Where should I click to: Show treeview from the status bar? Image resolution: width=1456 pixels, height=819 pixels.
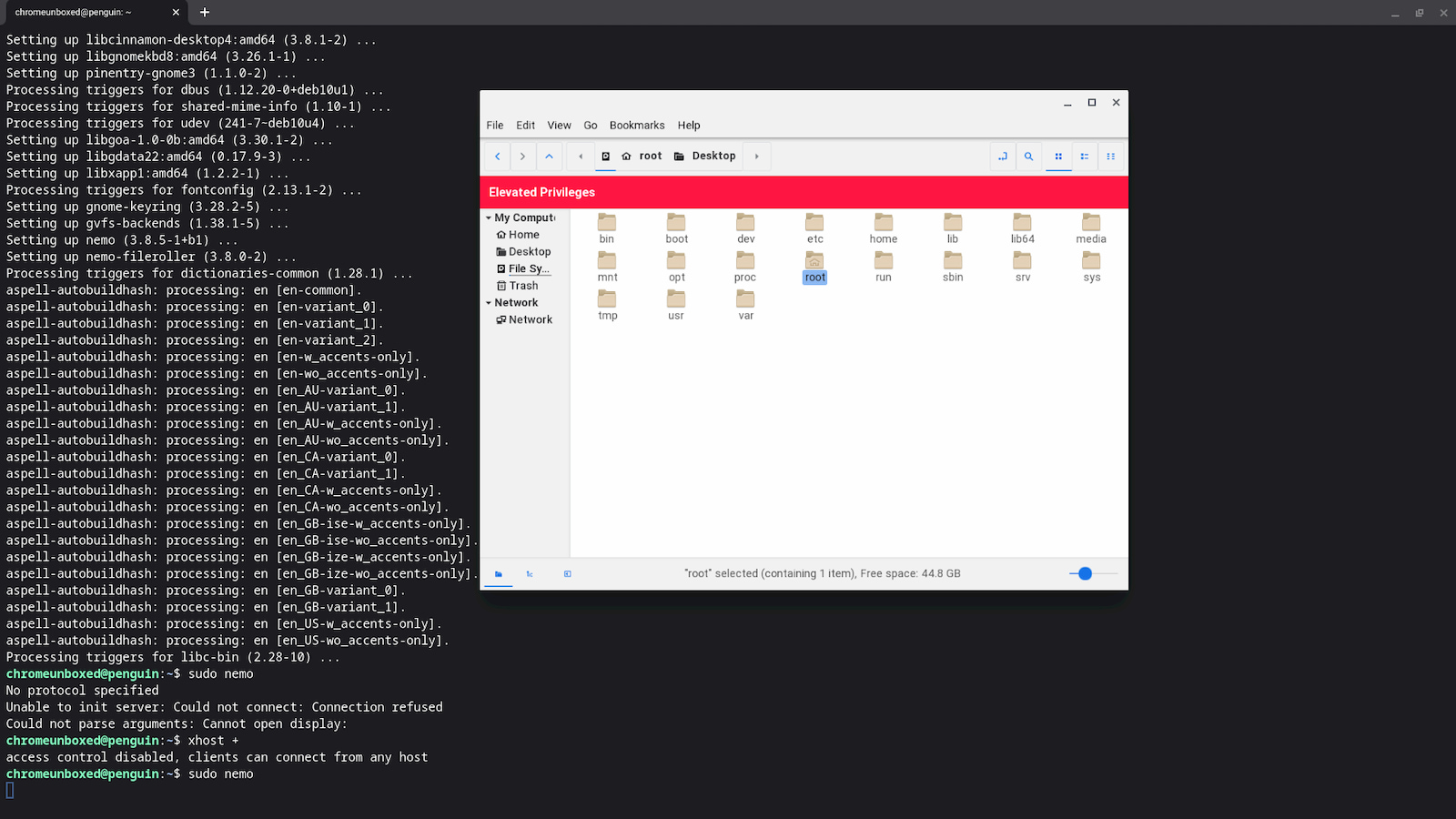coord(530,573)
